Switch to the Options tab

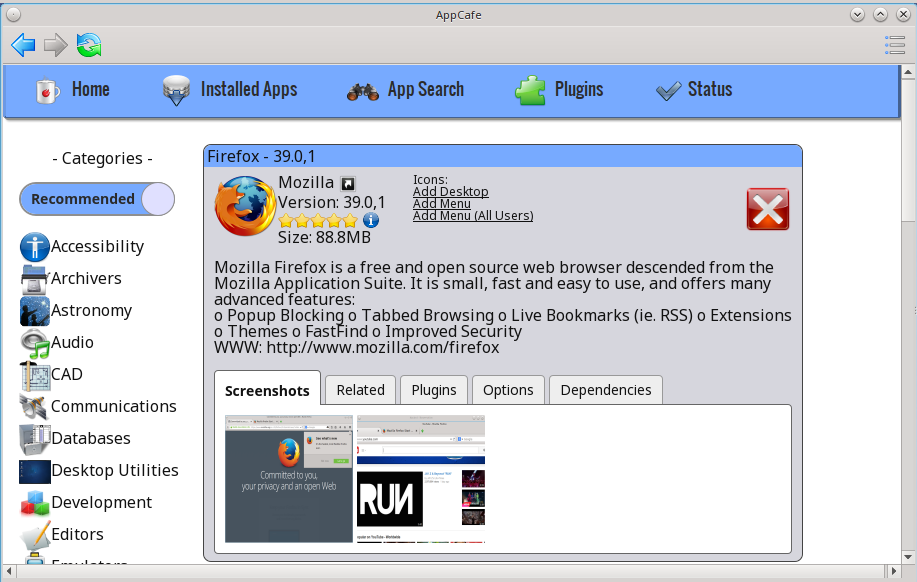click(508, 390)
